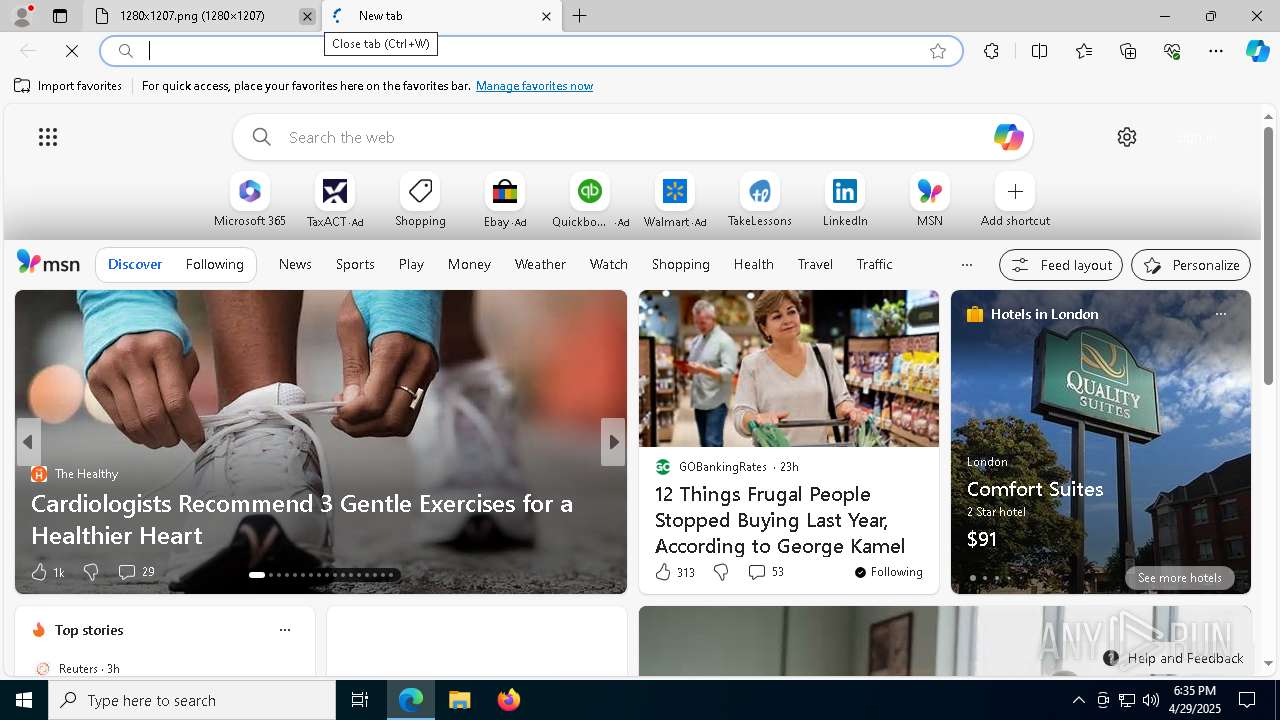Open Manage favorites now link
The width and height of the screenshot is (1280, 720).
coord(534,86)
